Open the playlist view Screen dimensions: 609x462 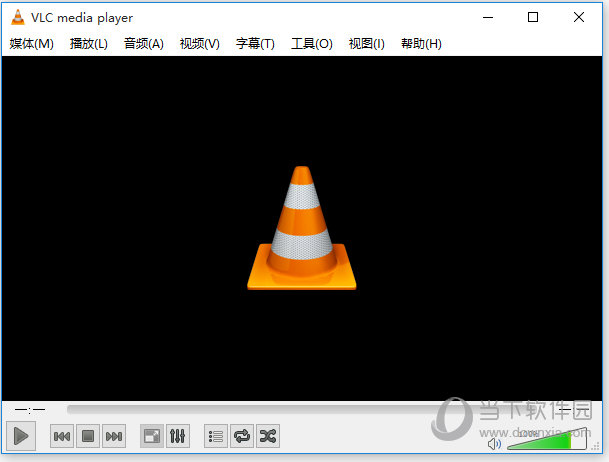[215, 436]
